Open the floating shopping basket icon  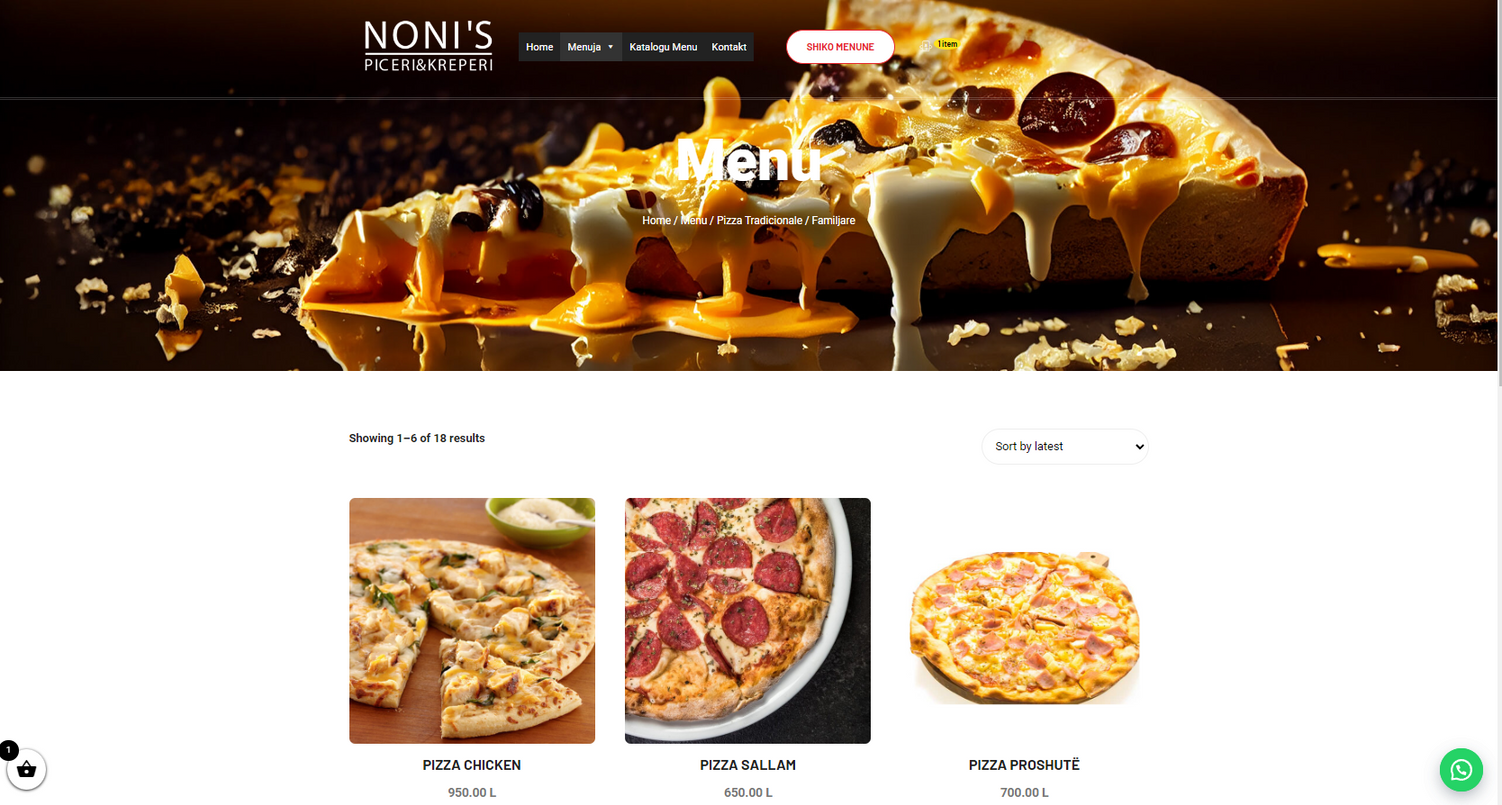tap(26, 770)
